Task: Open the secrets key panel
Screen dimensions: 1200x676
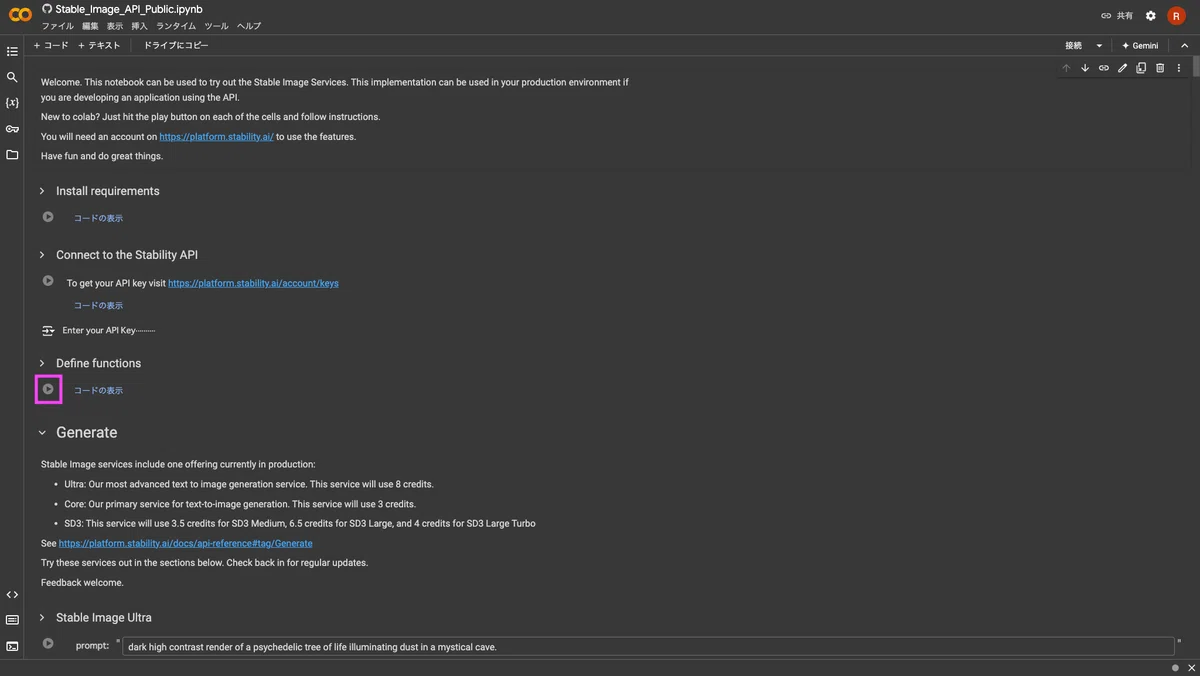Action: click(x=12, y=129)
